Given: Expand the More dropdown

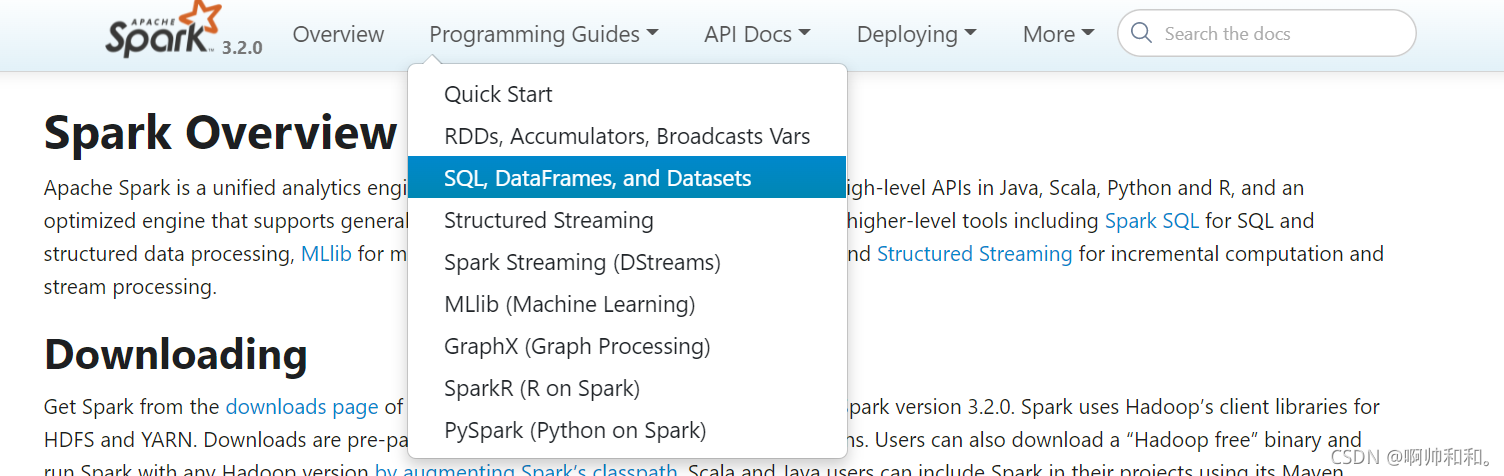Looking at the screenshot, I should click(1058, 34).
